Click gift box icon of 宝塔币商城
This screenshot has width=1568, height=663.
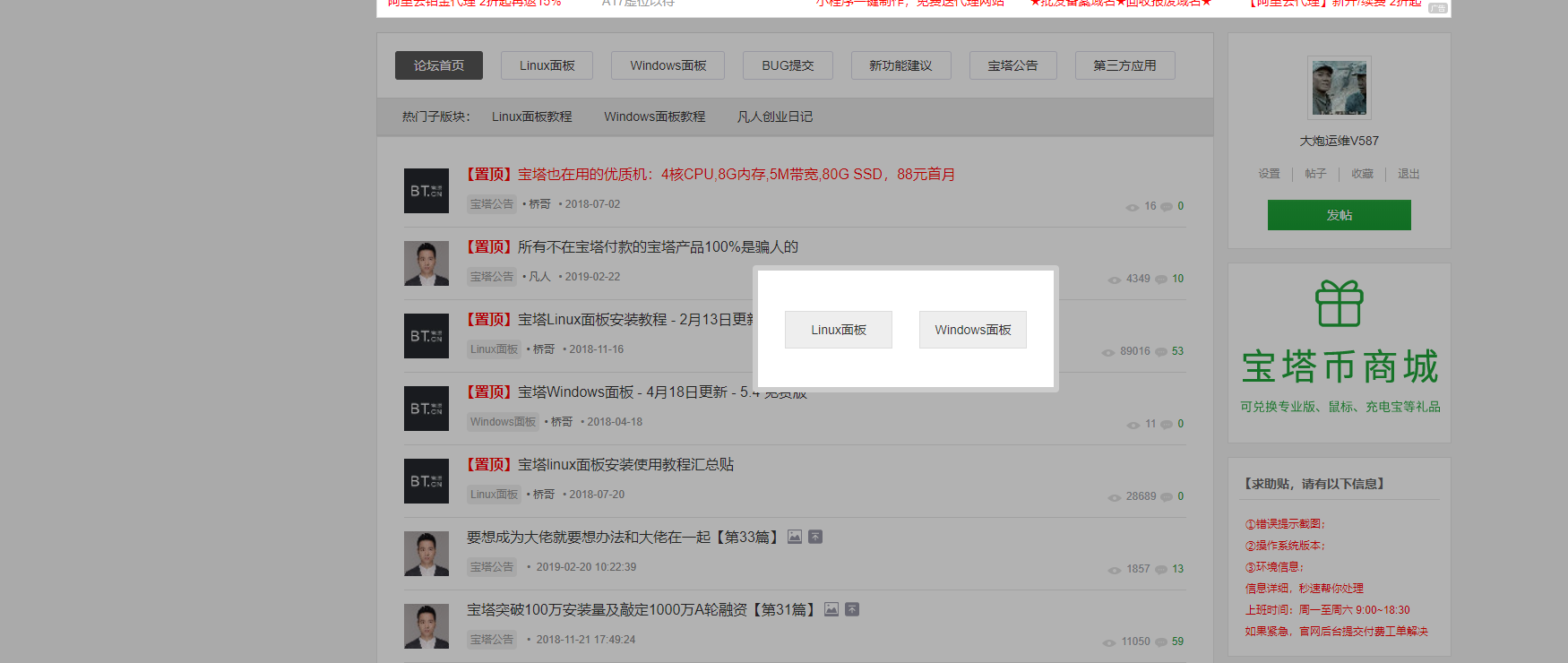point(1340,303)
